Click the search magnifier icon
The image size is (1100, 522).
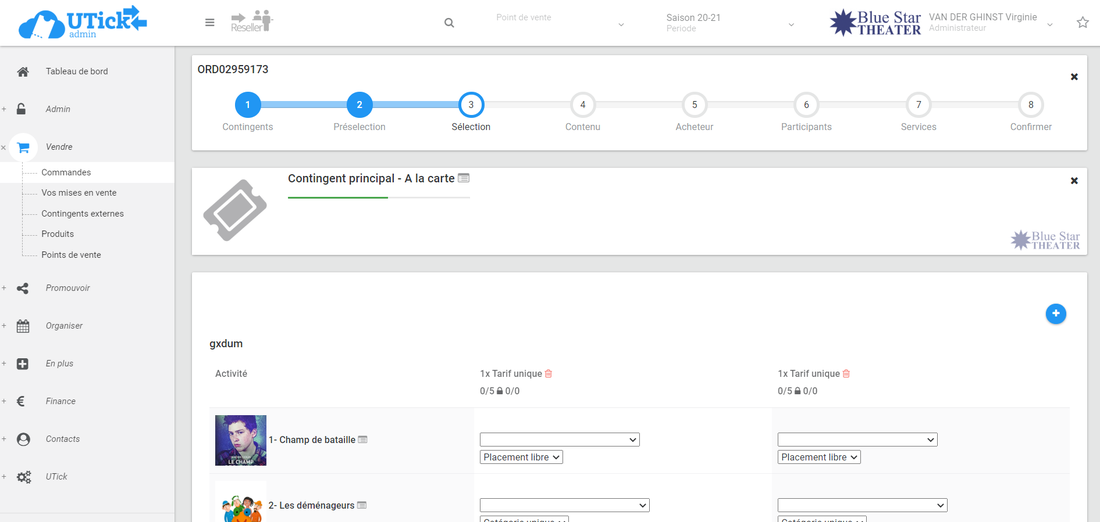(449, 23)
